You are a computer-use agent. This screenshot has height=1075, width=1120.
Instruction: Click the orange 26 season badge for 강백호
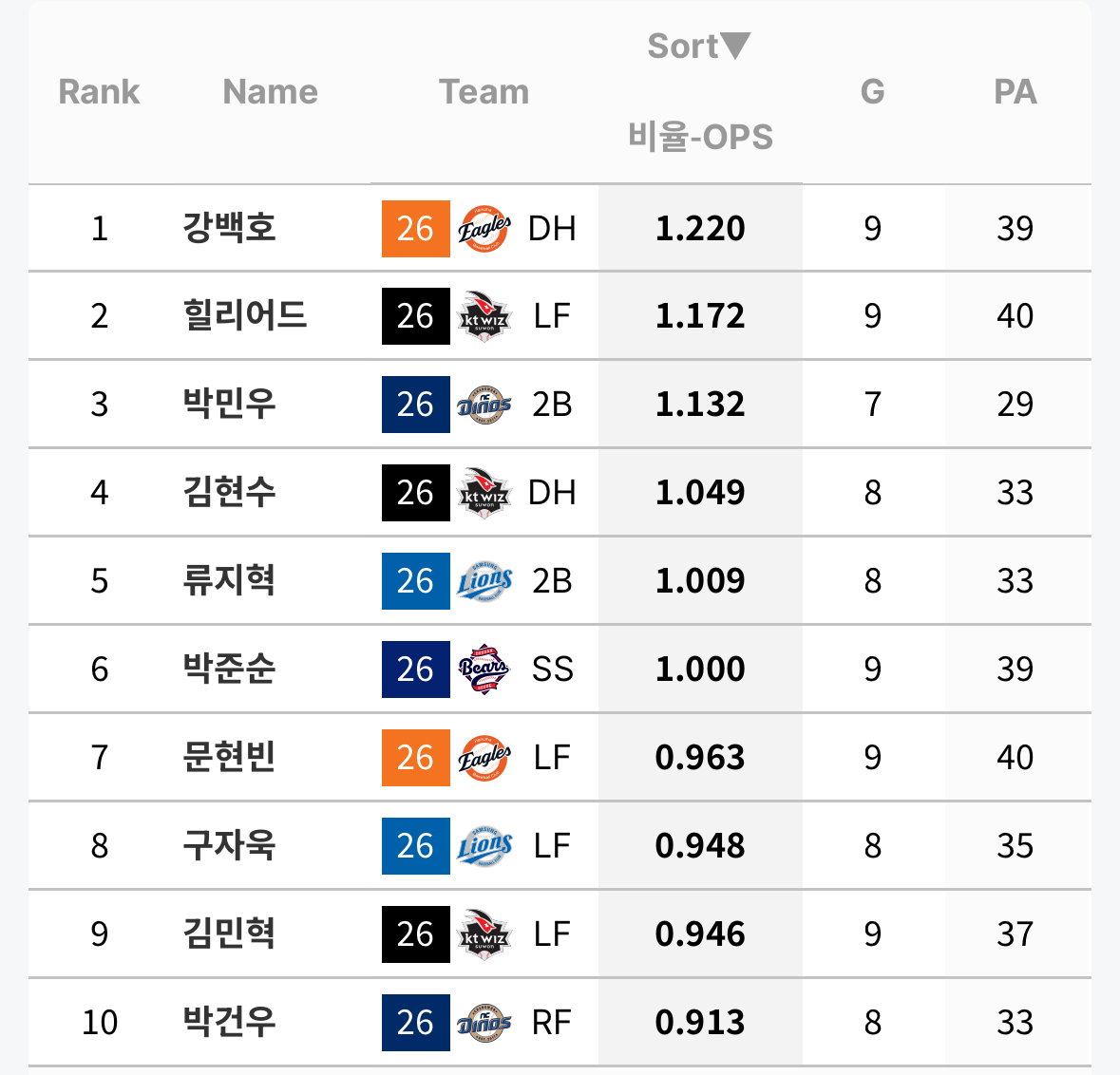point(416,229)
